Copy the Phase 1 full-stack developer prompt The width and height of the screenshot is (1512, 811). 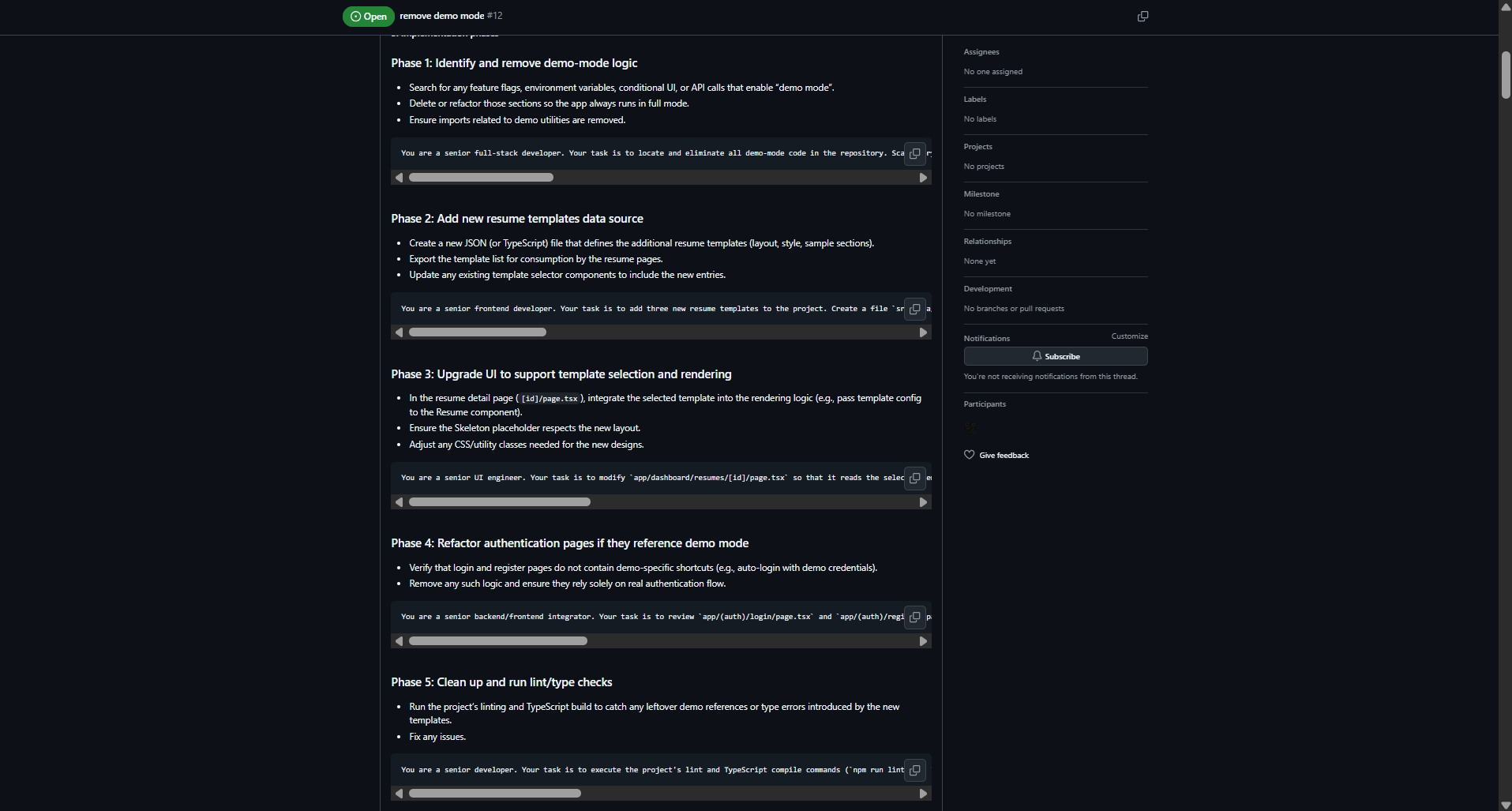(x=915, y=153)
